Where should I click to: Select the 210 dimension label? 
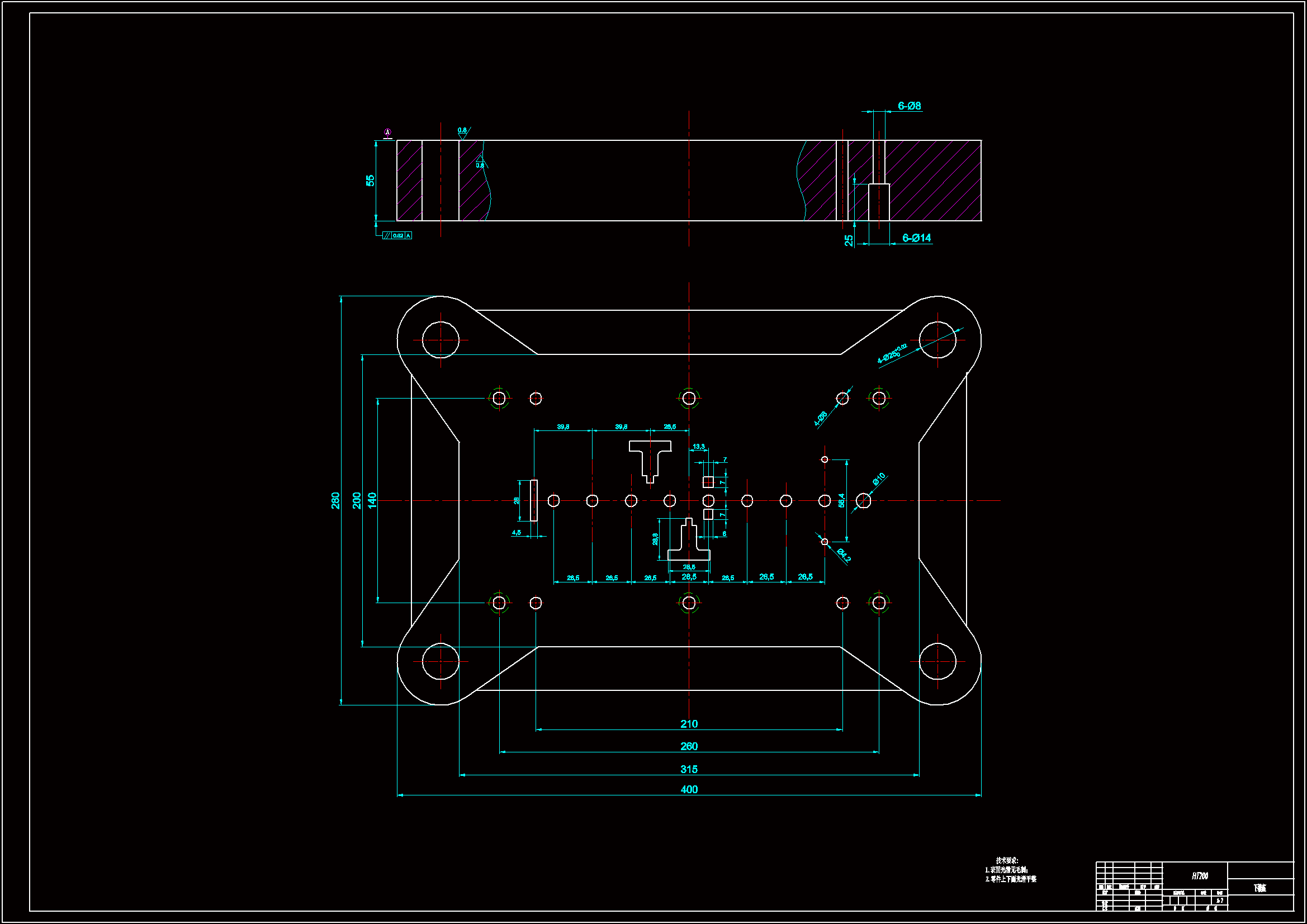pyautogui.click(x=689, y=724)
